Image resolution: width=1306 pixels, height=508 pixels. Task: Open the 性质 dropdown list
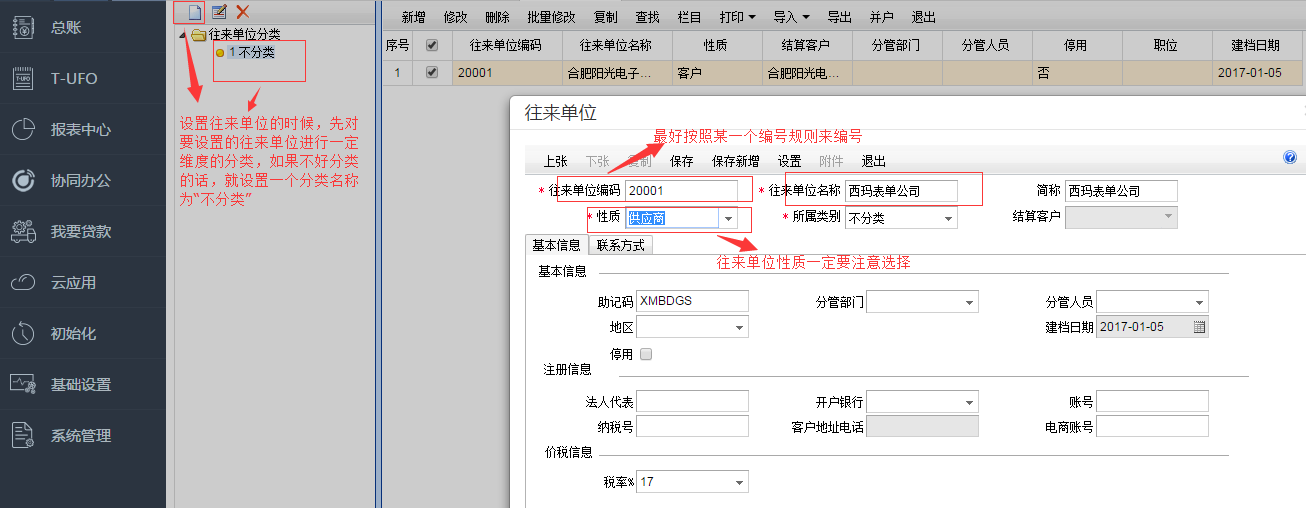click(729, 218)
